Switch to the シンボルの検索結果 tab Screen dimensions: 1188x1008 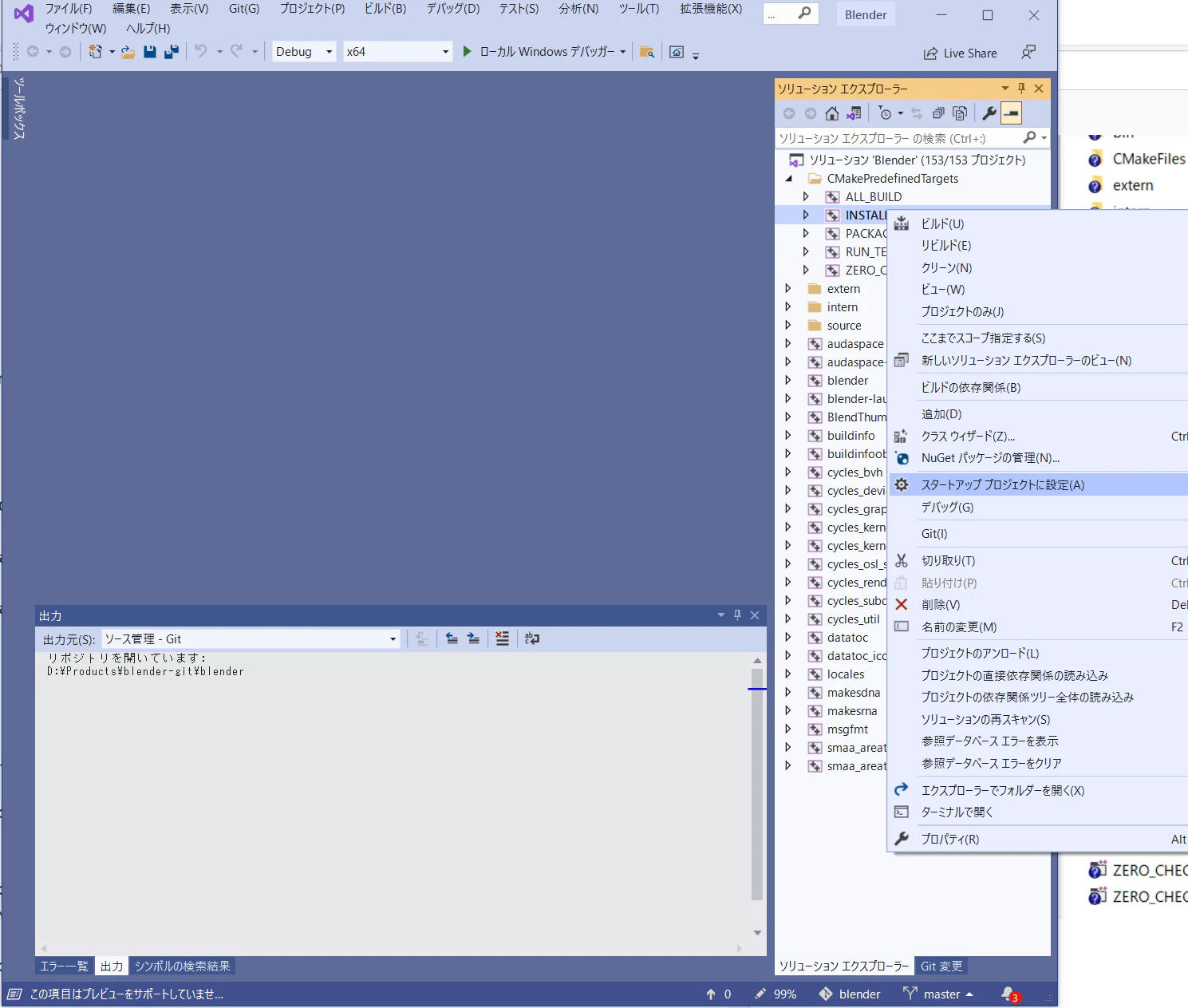(183, 966)
